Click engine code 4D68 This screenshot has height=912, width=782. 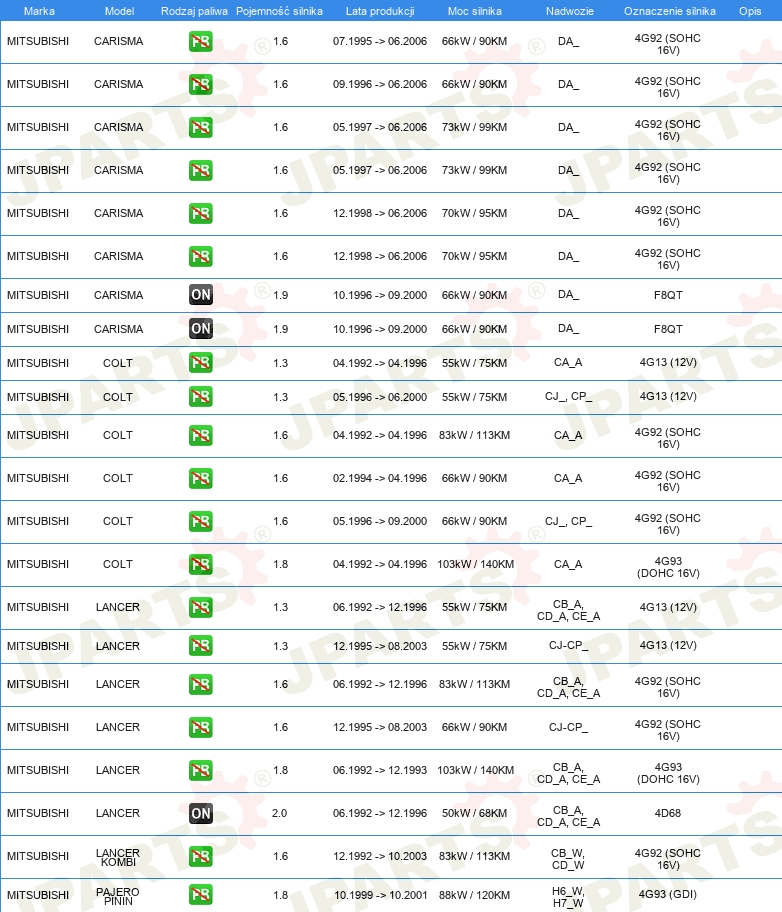click(x=667, y=813)
